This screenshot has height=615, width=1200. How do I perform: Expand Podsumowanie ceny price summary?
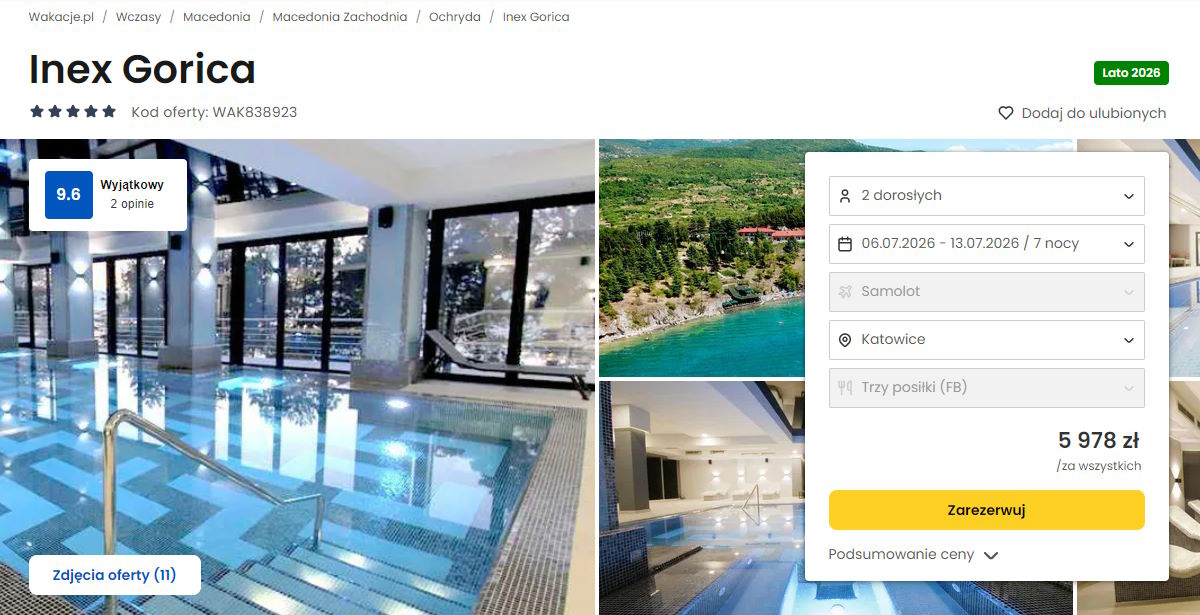914,555
